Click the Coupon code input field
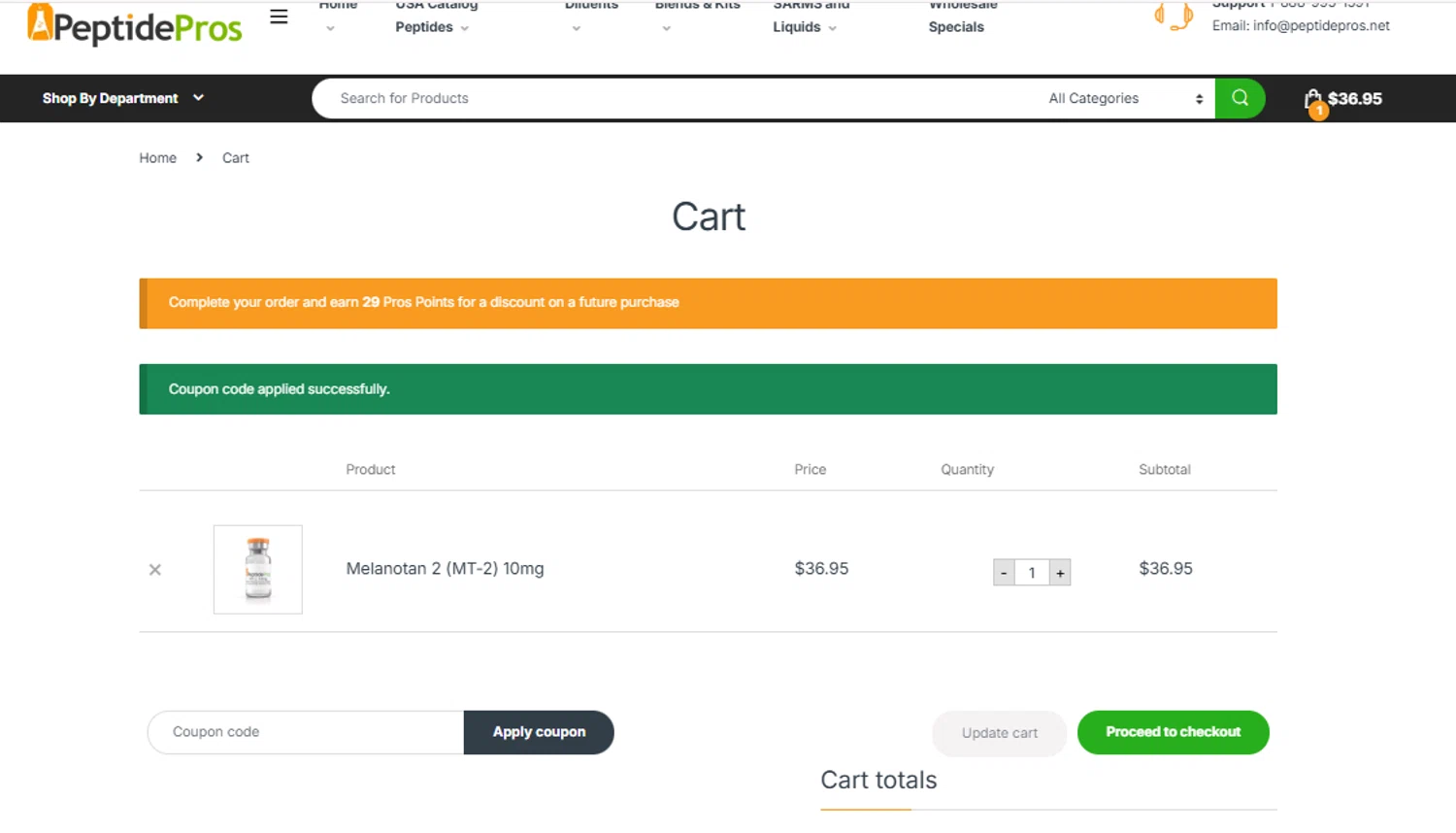The height and width of the screenshot is (833, 1456). (306, 732)
